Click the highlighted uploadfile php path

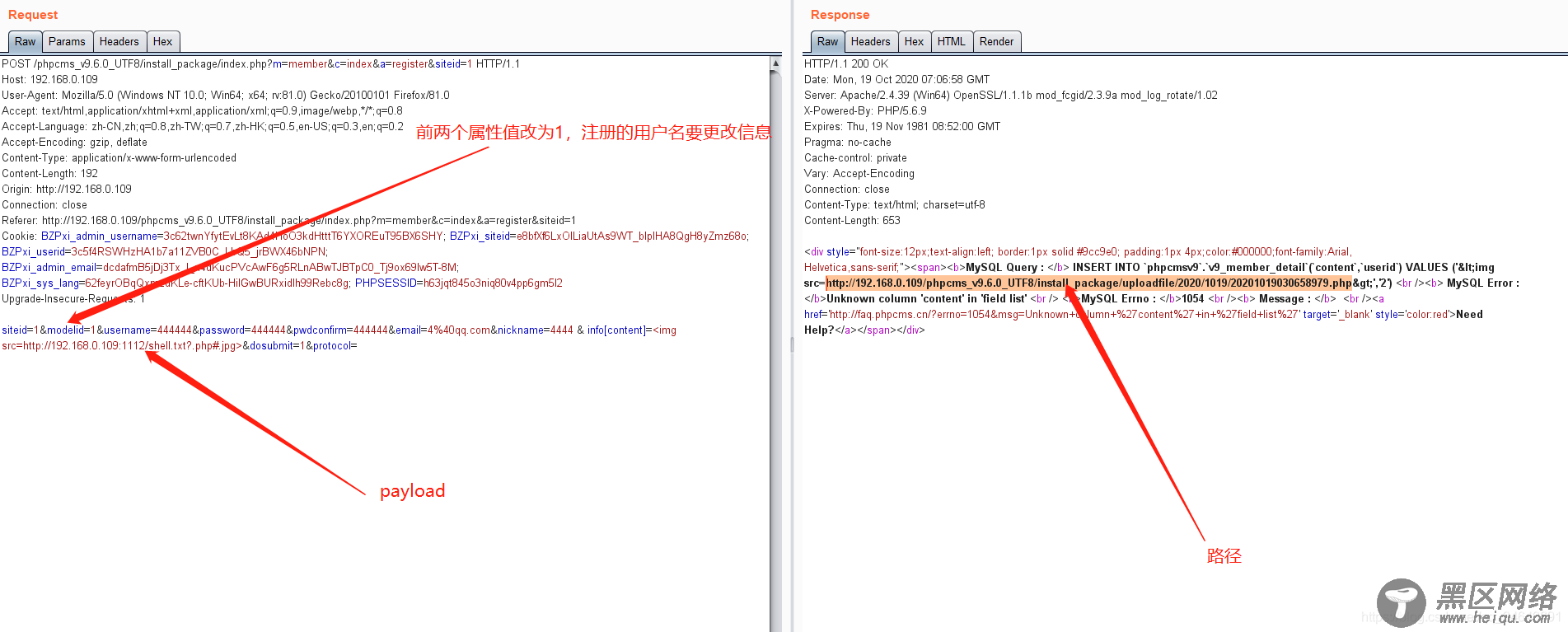(1088, 283)
